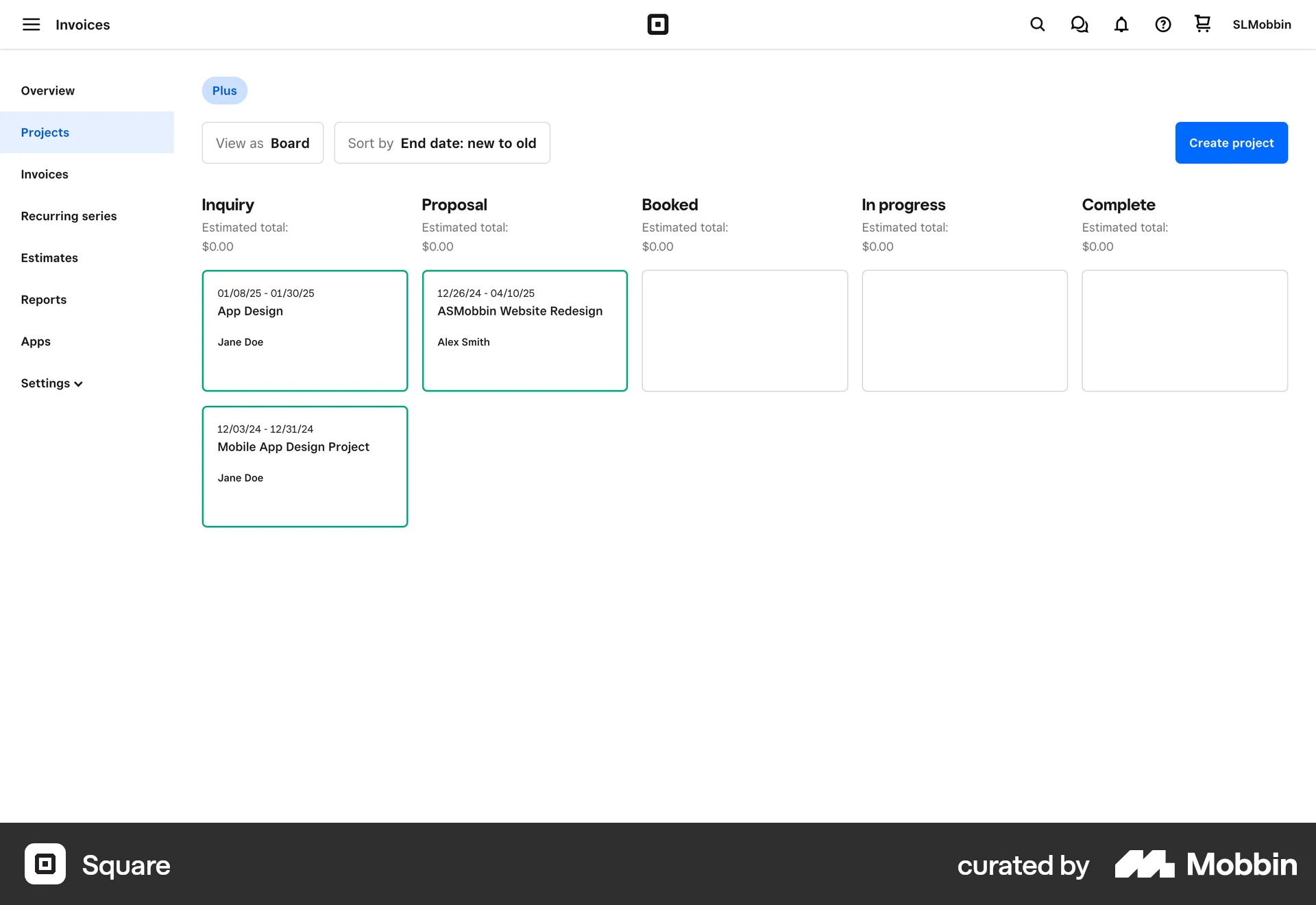Change sorting via End date dropdown
Image resolution: width=1316 pixels, height=905 pixels.
pyautogui.click(x=441, y=143)
